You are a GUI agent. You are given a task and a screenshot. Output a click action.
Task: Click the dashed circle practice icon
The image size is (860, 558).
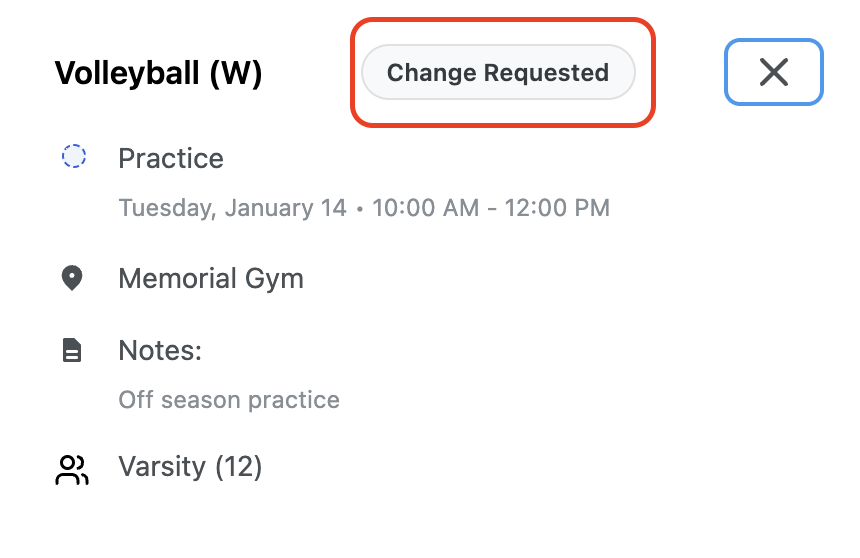click(74, 157)
